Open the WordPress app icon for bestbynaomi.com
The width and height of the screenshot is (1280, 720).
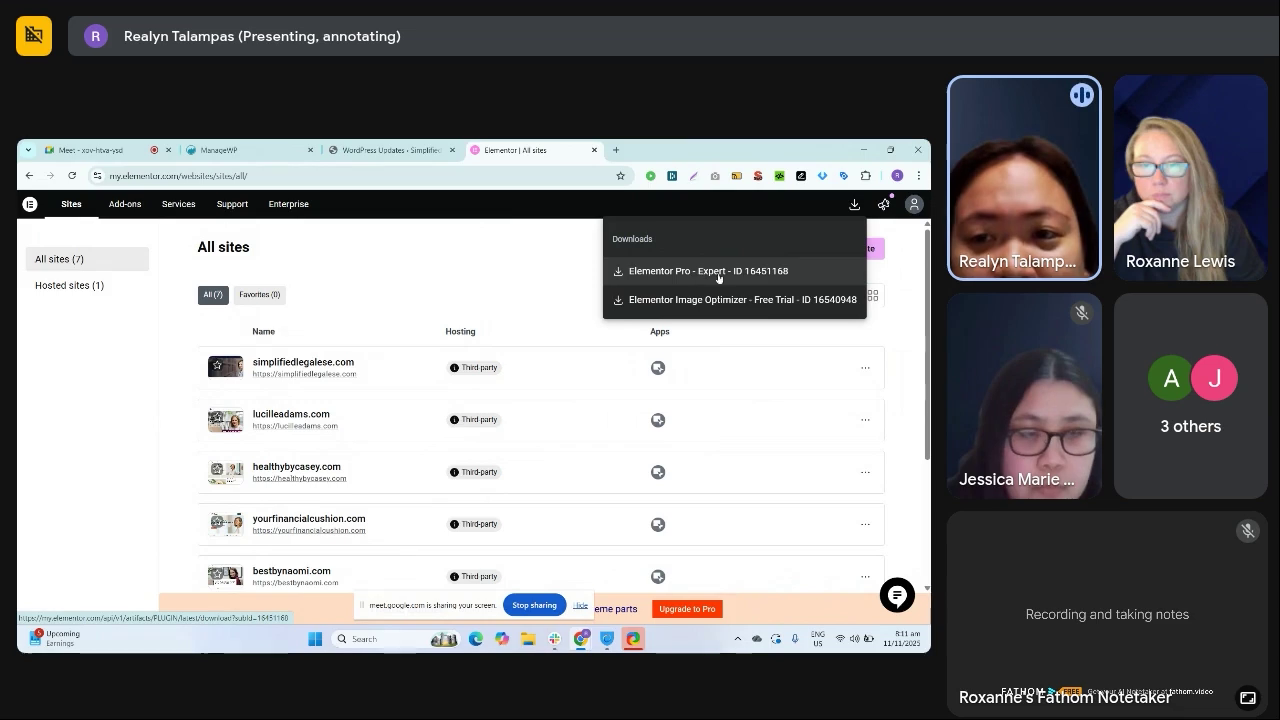point(658,576)
